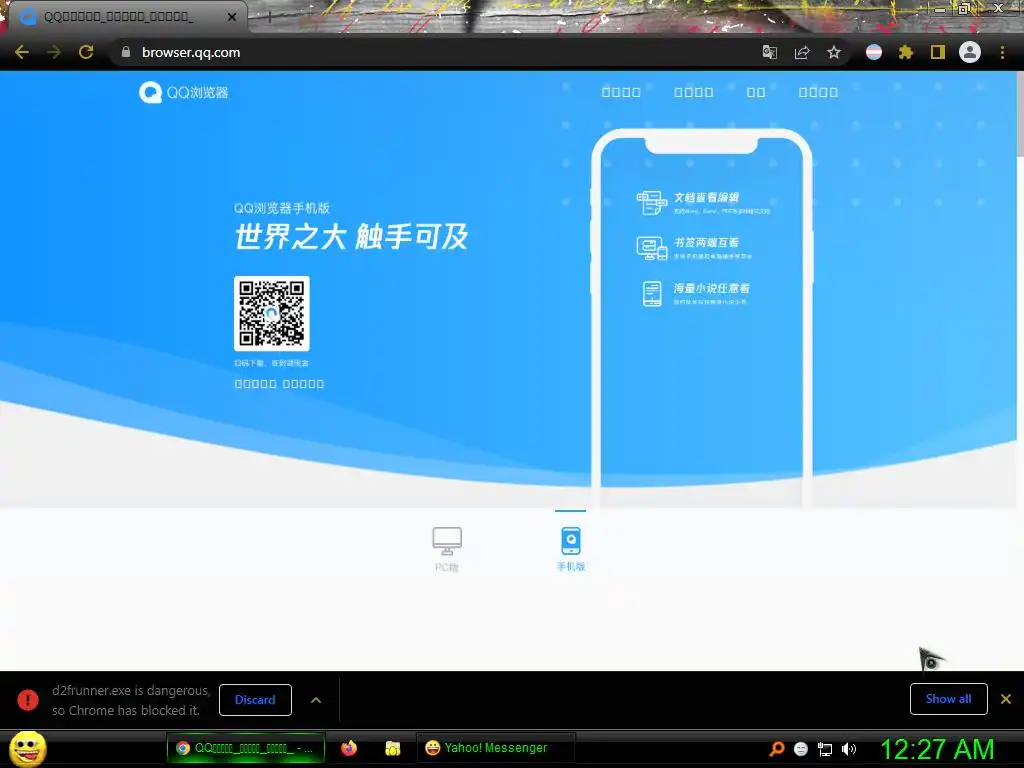This screenshot has height=768, width=1024.
Task: Open the network tray icon
Action: [x=825, y=749]
